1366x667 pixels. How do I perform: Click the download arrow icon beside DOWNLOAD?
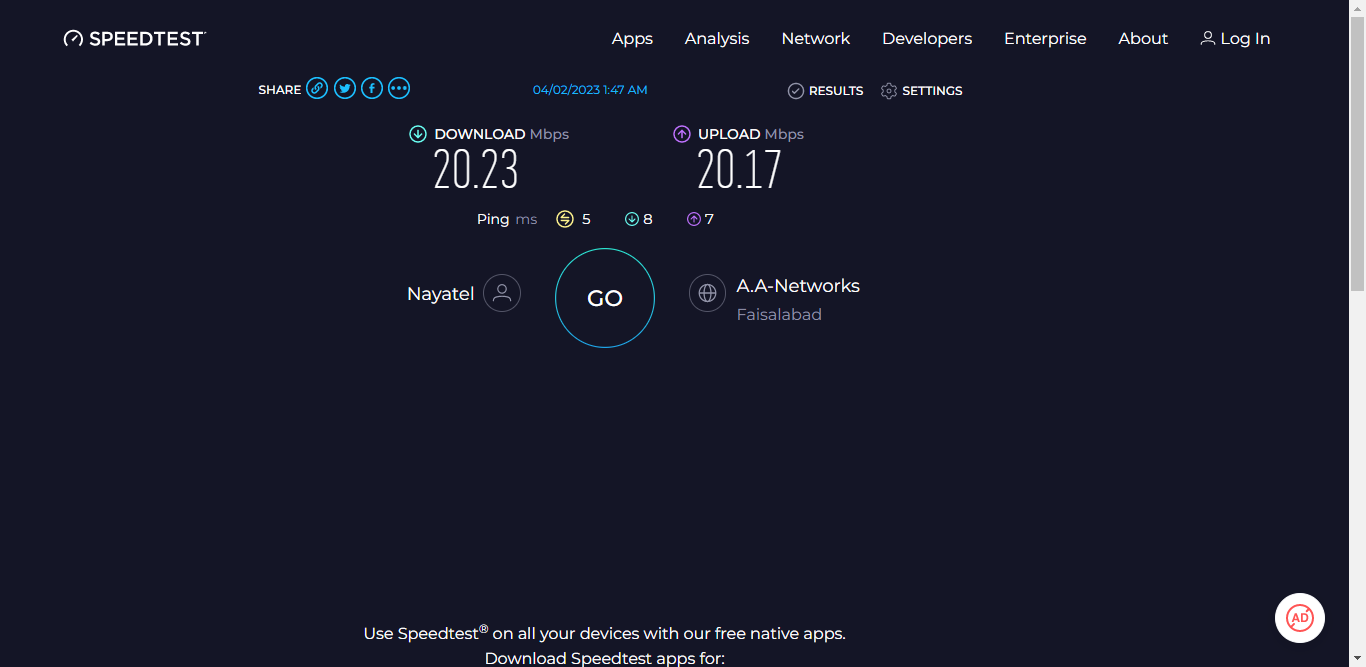pyautogui.click(x=418, y=134)
